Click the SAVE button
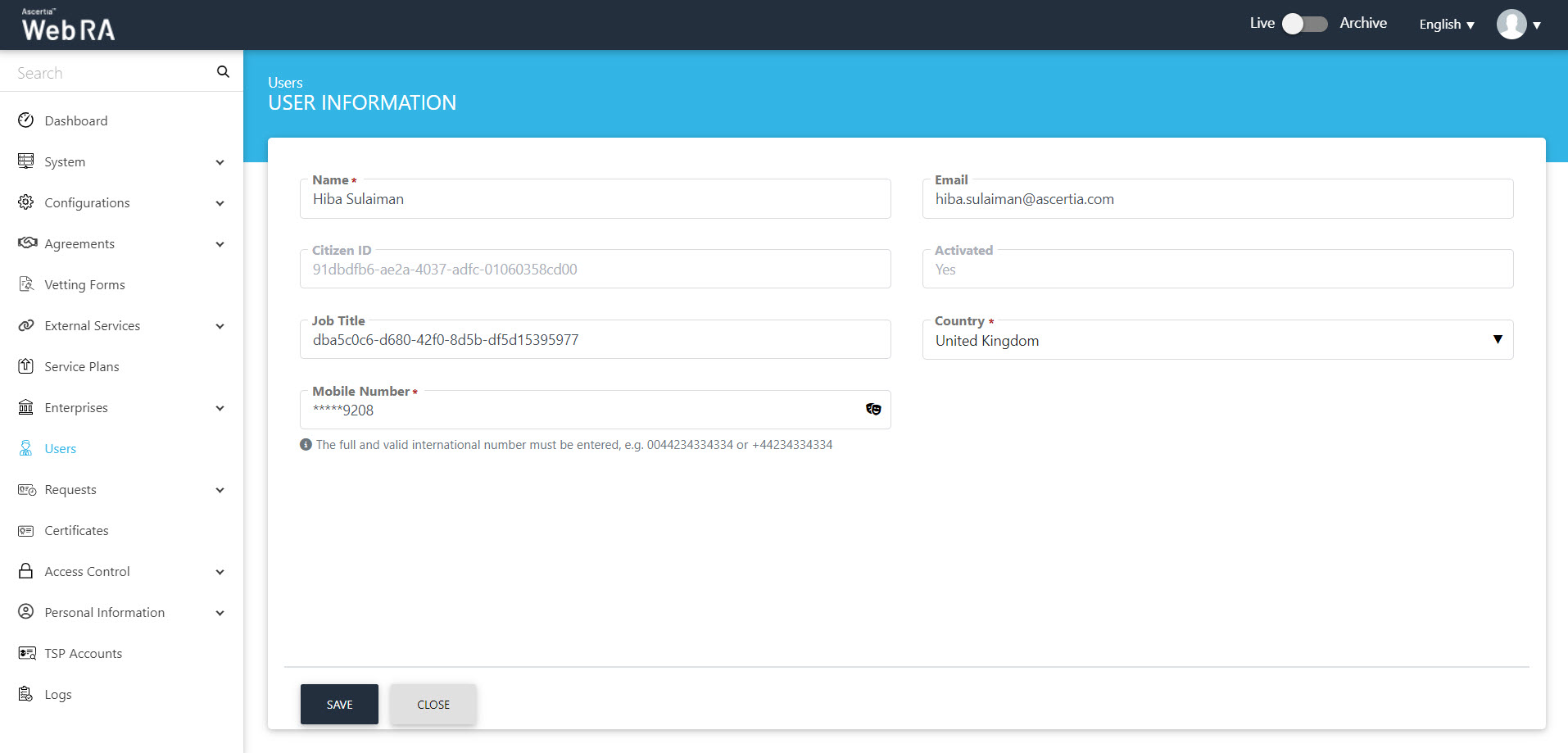 tap(339, 705)
